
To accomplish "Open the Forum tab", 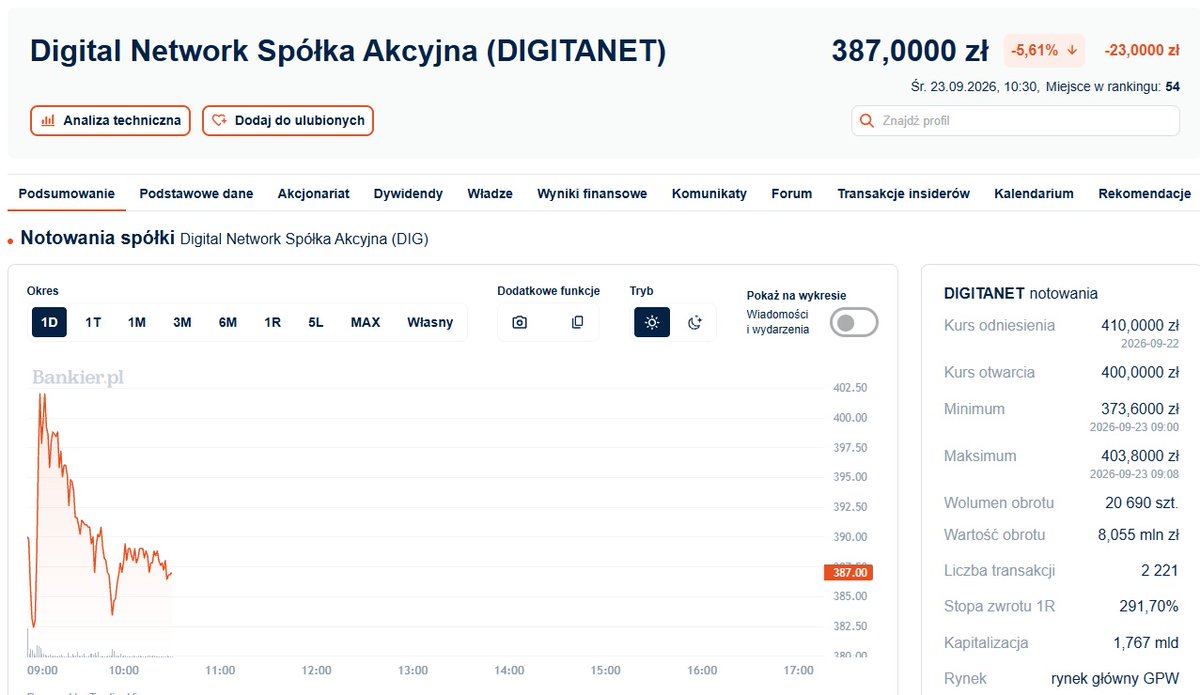I will (792, 194).
